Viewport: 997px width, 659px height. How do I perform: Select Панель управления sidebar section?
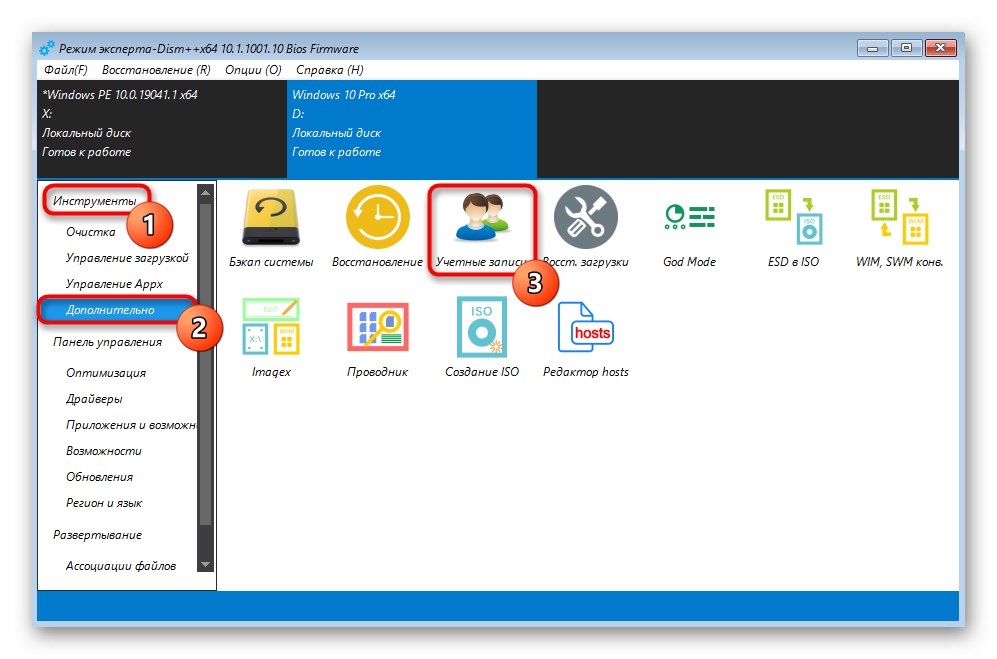(x=107, y=342)
